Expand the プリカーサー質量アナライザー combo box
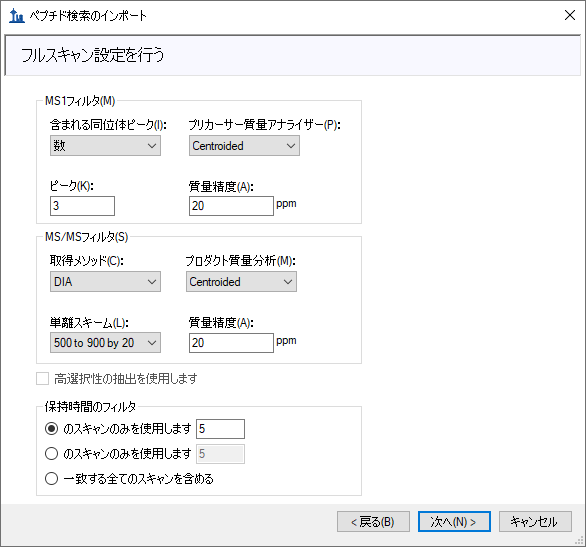Image resolution: width=586 pixels, height=547 pixels. tap(244, 146)
